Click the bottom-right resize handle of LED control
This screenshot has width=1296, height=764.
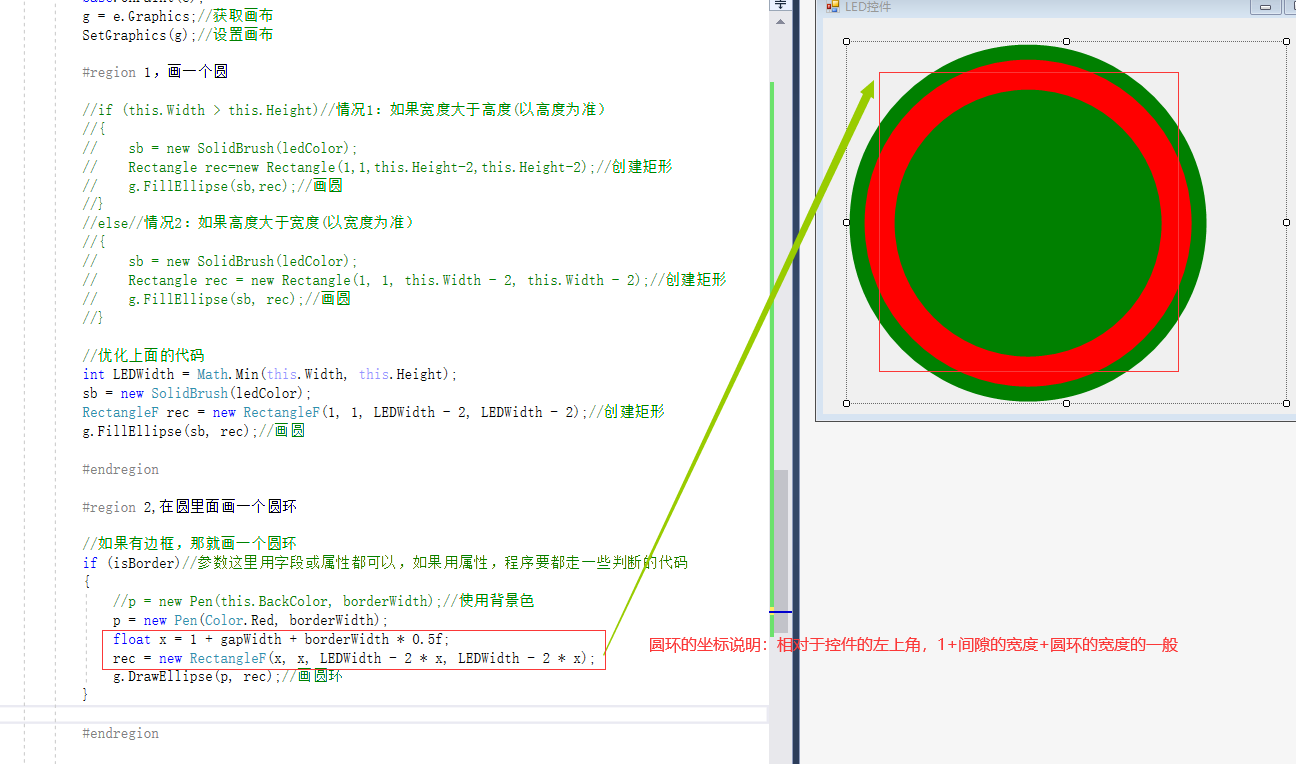(x=1286, y=403)
